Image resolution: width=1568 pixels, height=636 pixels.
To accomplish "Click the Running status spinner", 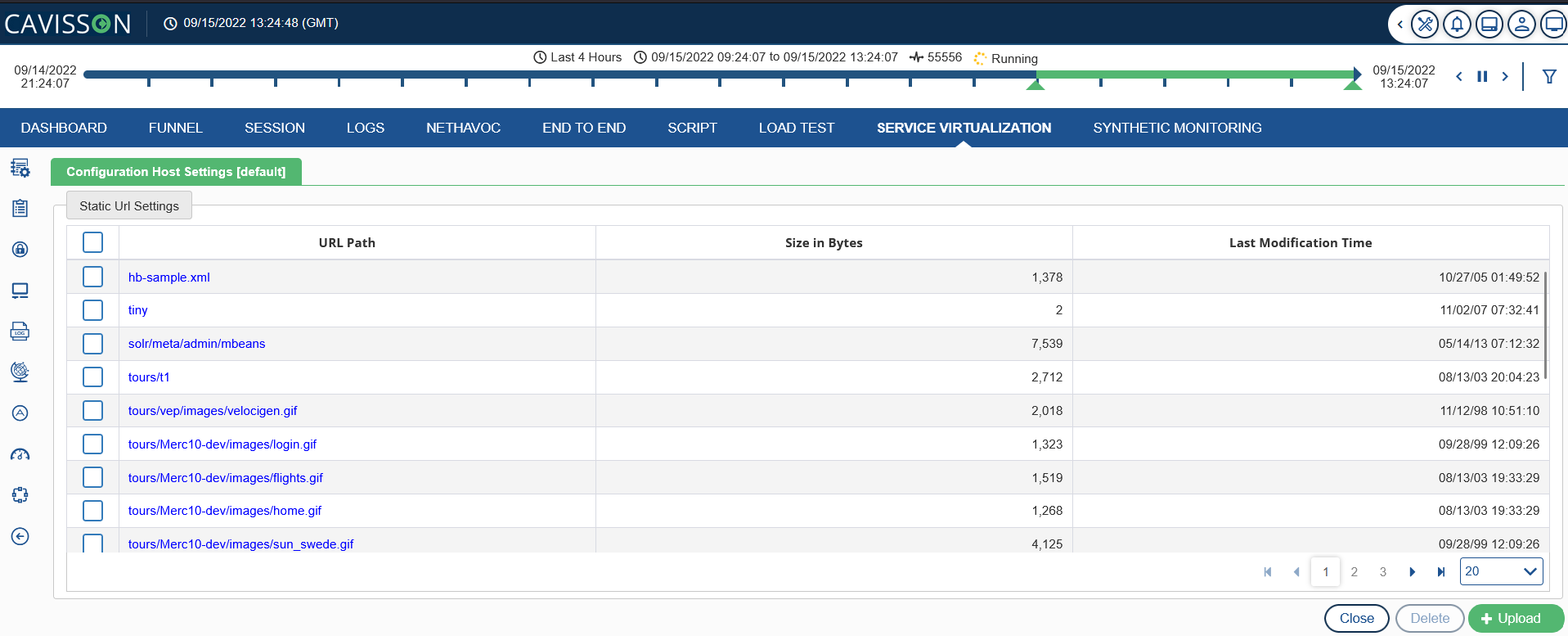I will coord(980,58).
